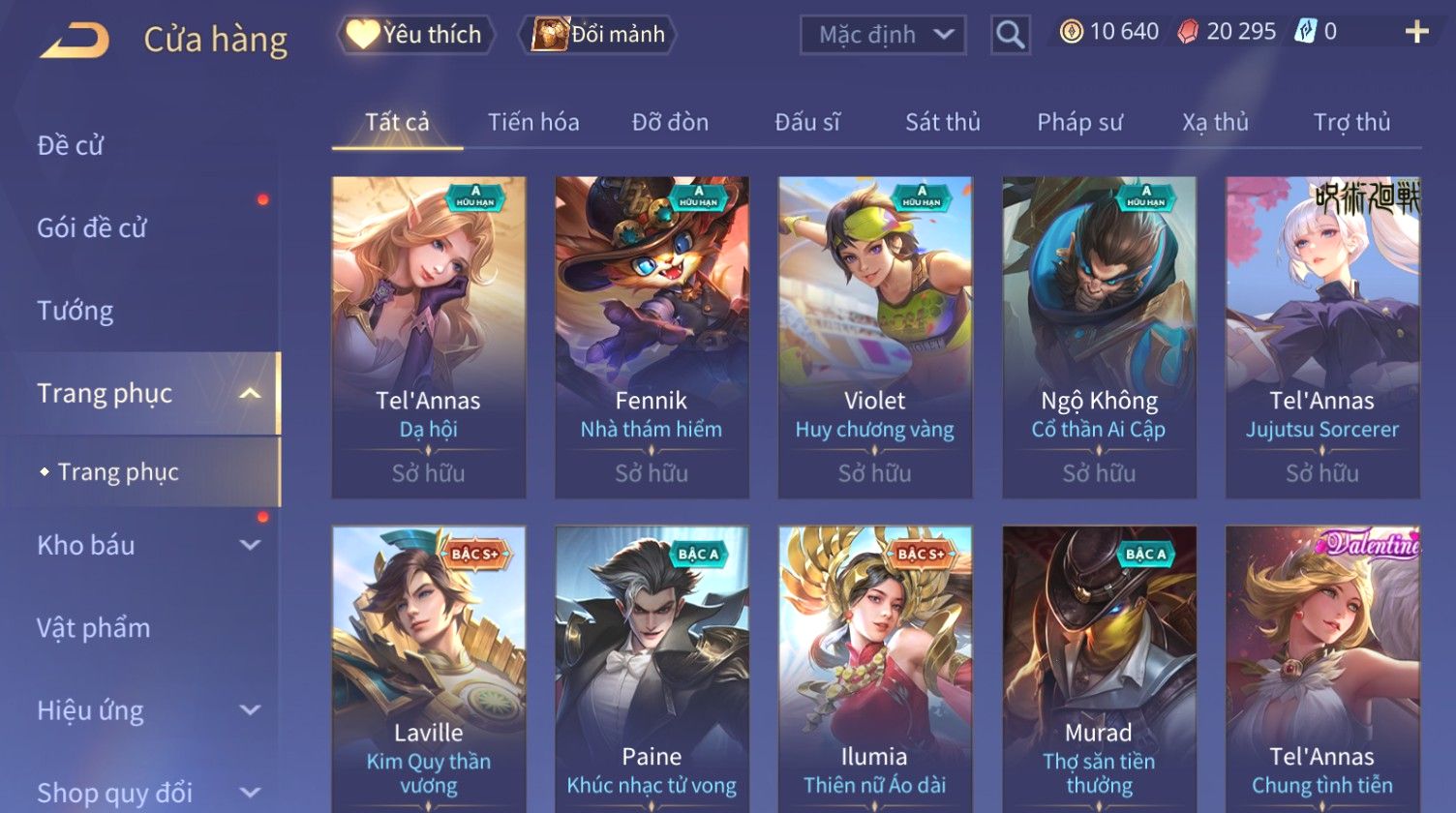The height and width of the screenshot is (813, 1456).
Task: Open Đổi mảnh chest exchange
Action: coord(597,35)
